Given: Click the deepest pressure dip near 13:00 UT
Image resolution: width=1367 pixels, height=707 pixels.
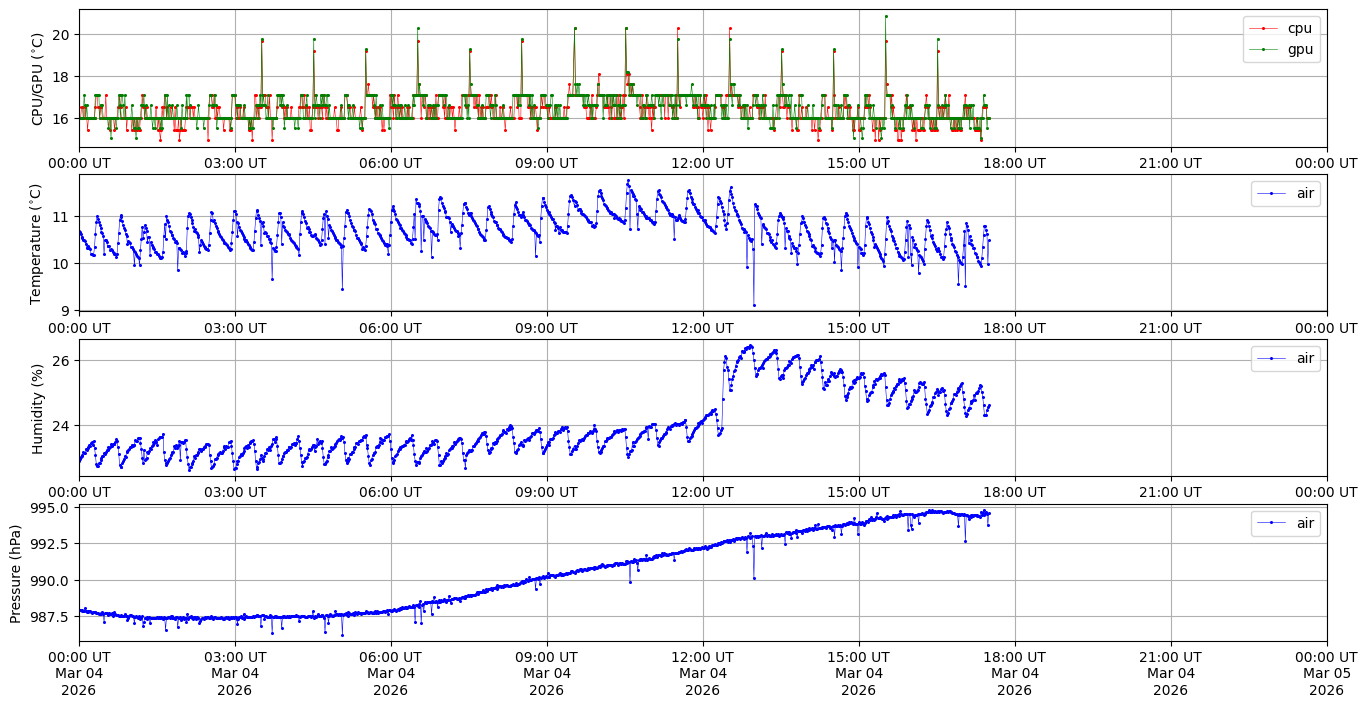Looking at the screenshot, I should point(754,578).
